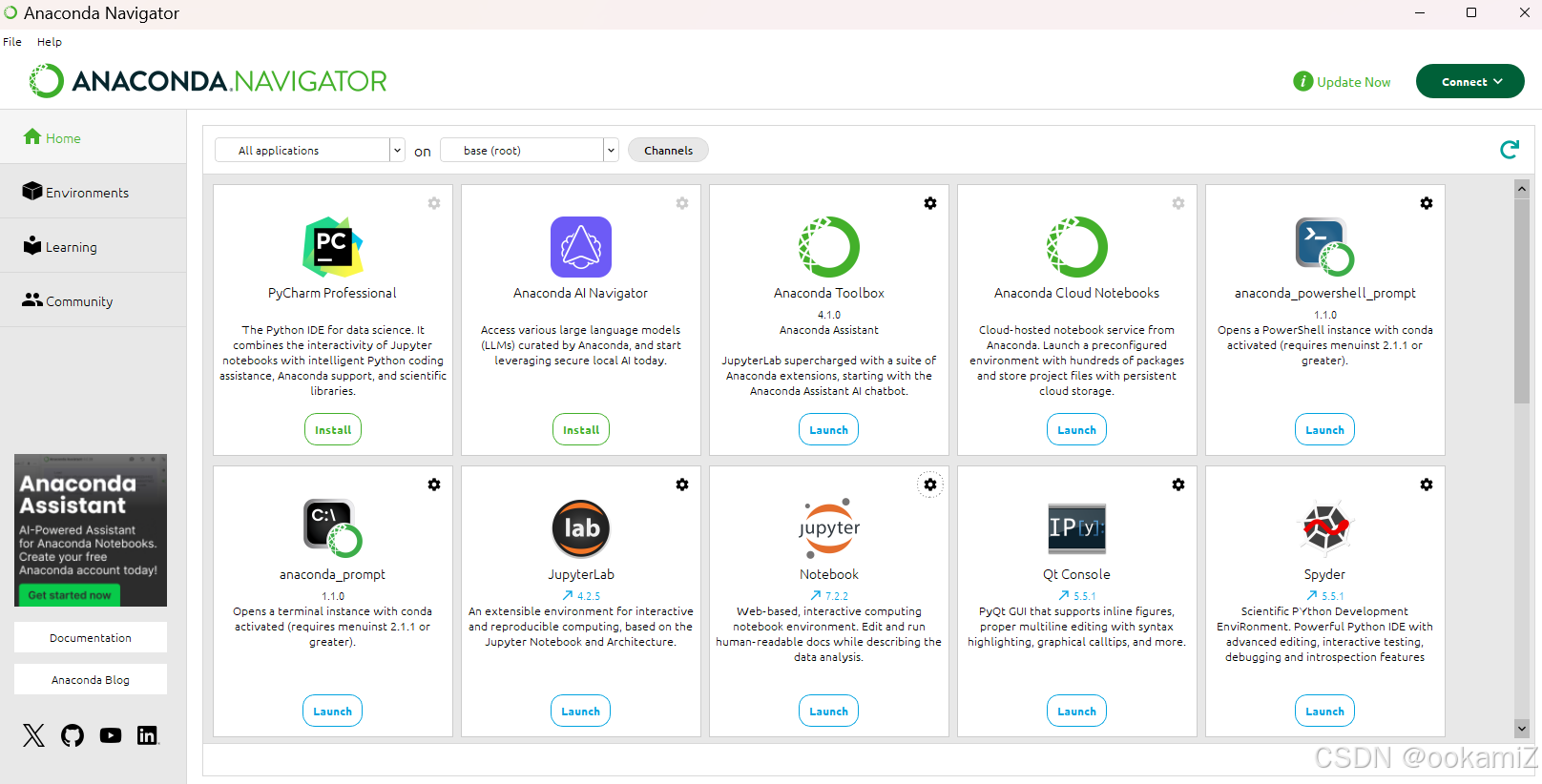Click Spyder update version 5.5.1
Viewport: 1542px width, 784px height.
(1325, 596)
